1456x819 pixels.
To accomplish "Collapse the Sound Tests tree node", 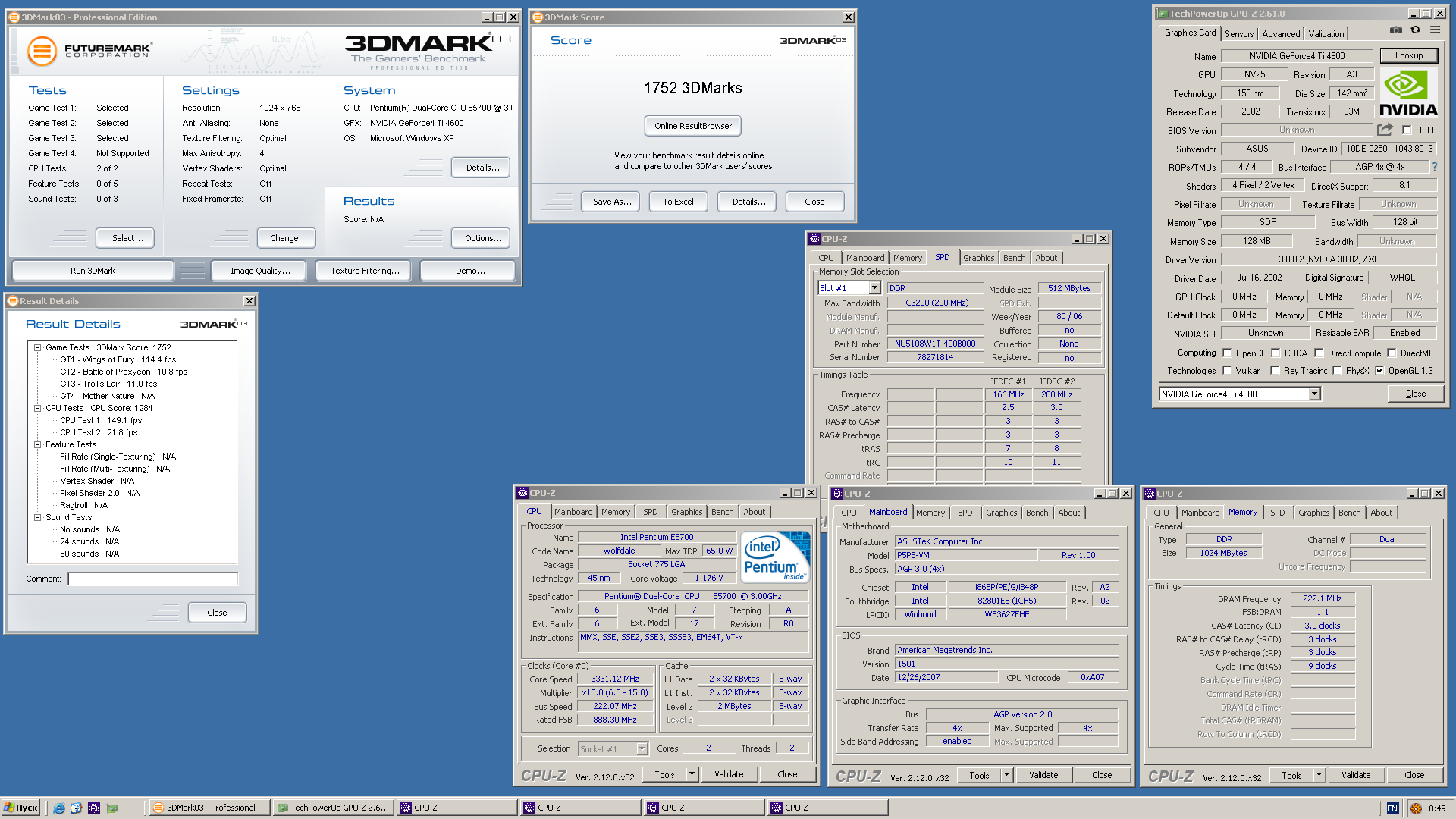I will pyautogui.click(x=37, y=517).
